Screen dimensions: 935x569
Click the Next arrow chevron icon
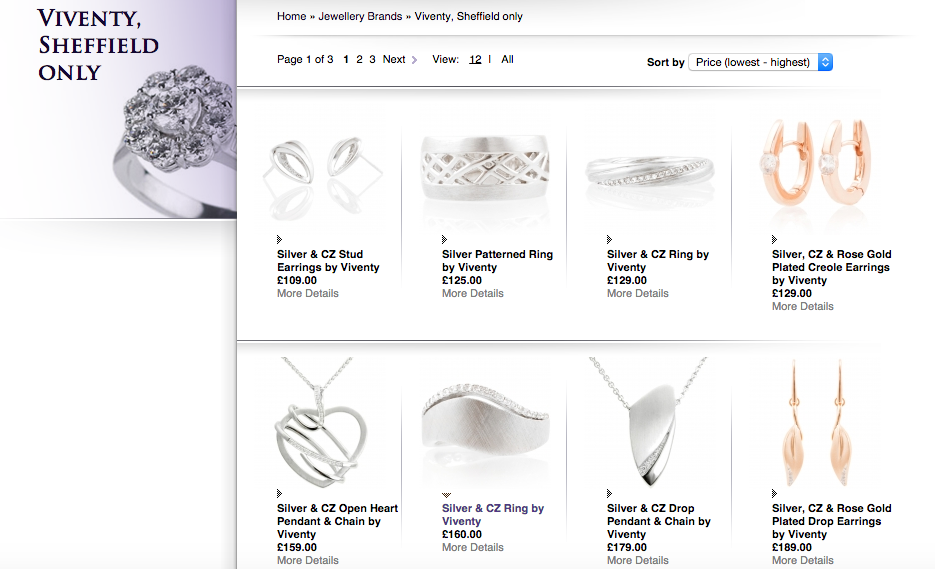pyautogui.click(x=414, y=60)
